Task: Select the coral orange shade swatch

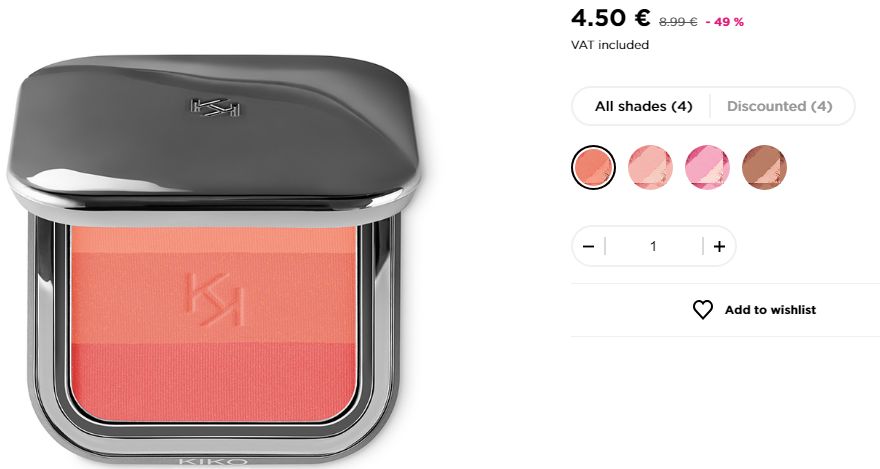Action: coord(593,167)
